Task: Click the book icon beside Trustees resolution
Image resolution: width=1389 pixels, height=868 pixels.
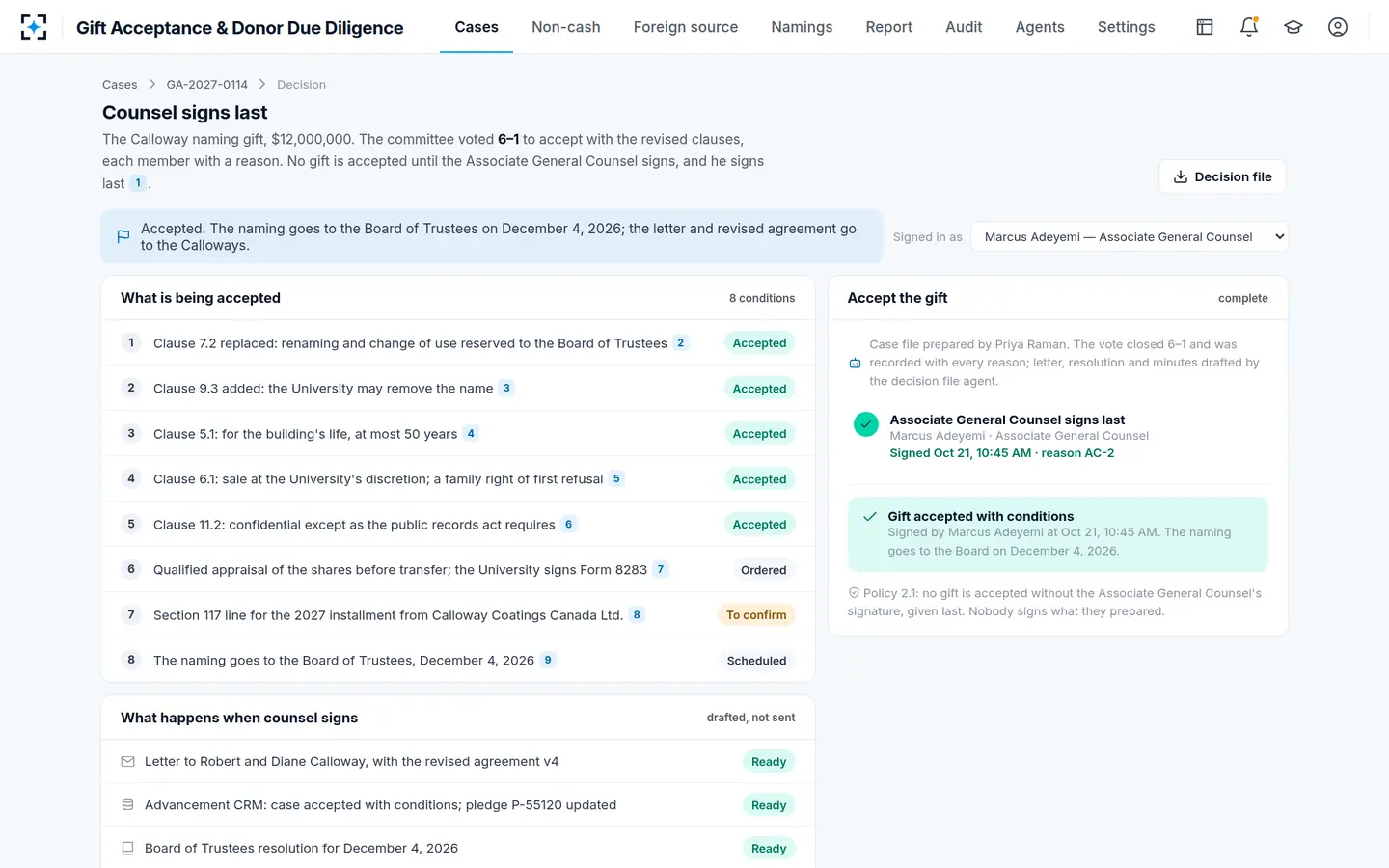Action: point(127,848)
